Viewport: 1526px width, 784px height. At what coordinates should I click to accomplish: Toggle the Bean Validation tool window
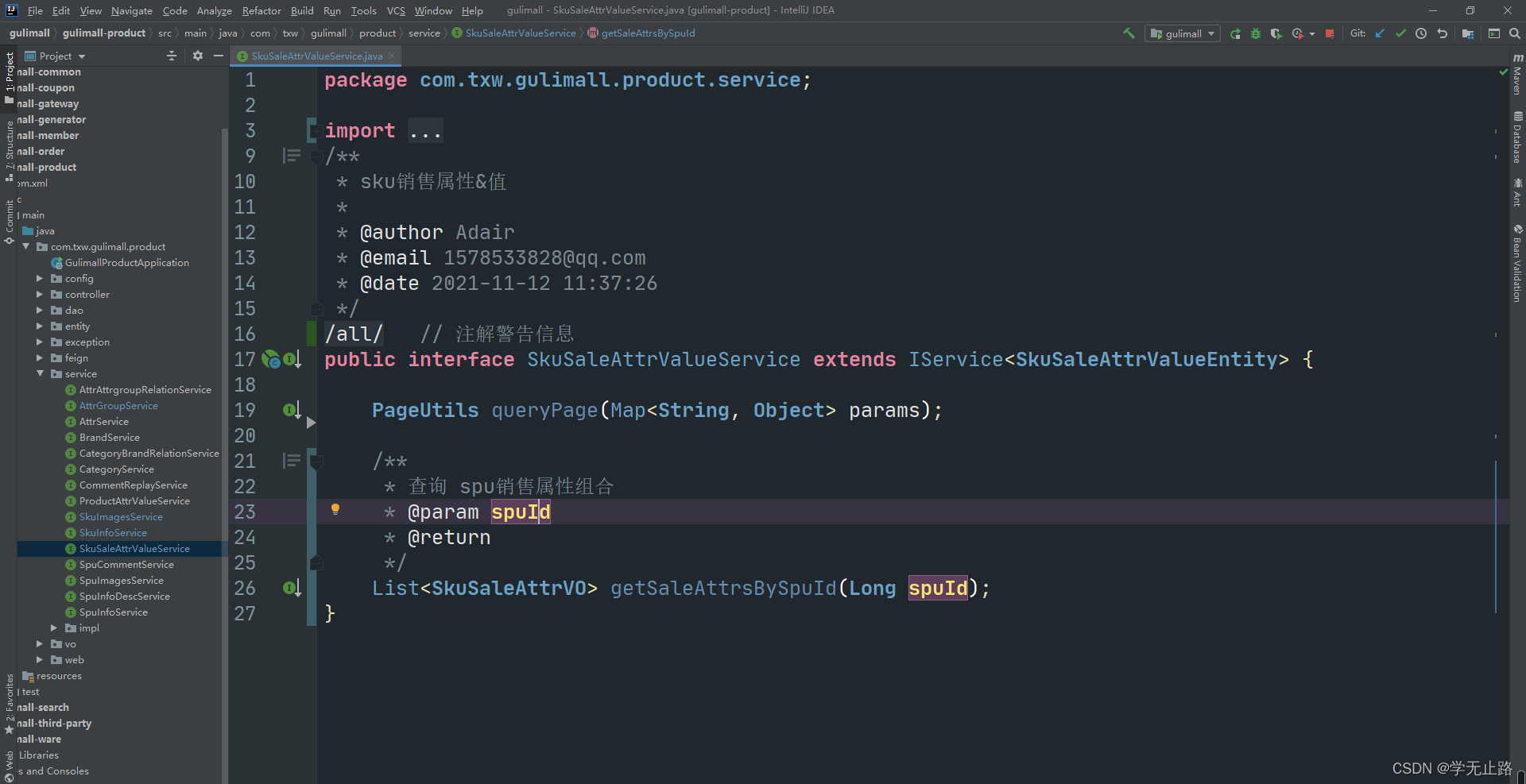coord(1517,263)
